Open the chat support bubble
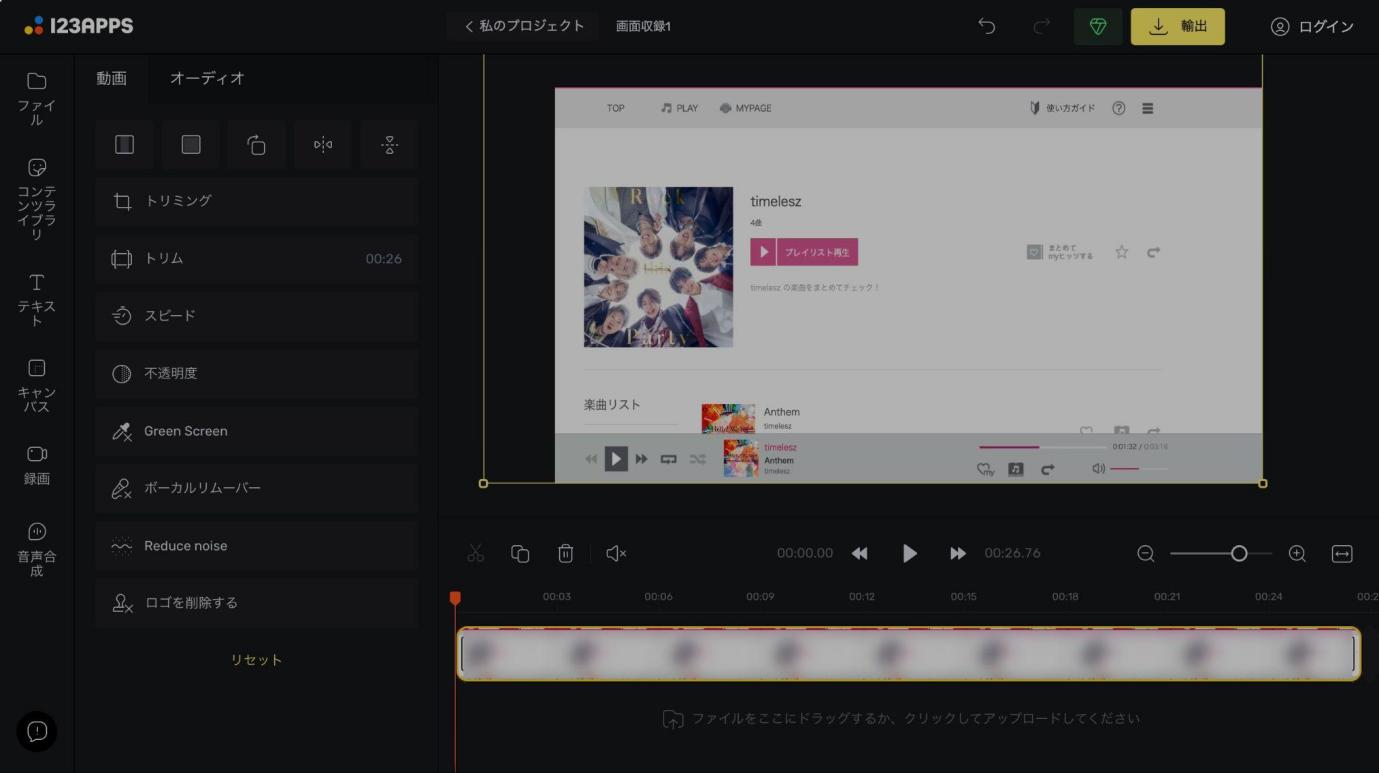Viewport: 1379px width, 773px height. point(37,732)
